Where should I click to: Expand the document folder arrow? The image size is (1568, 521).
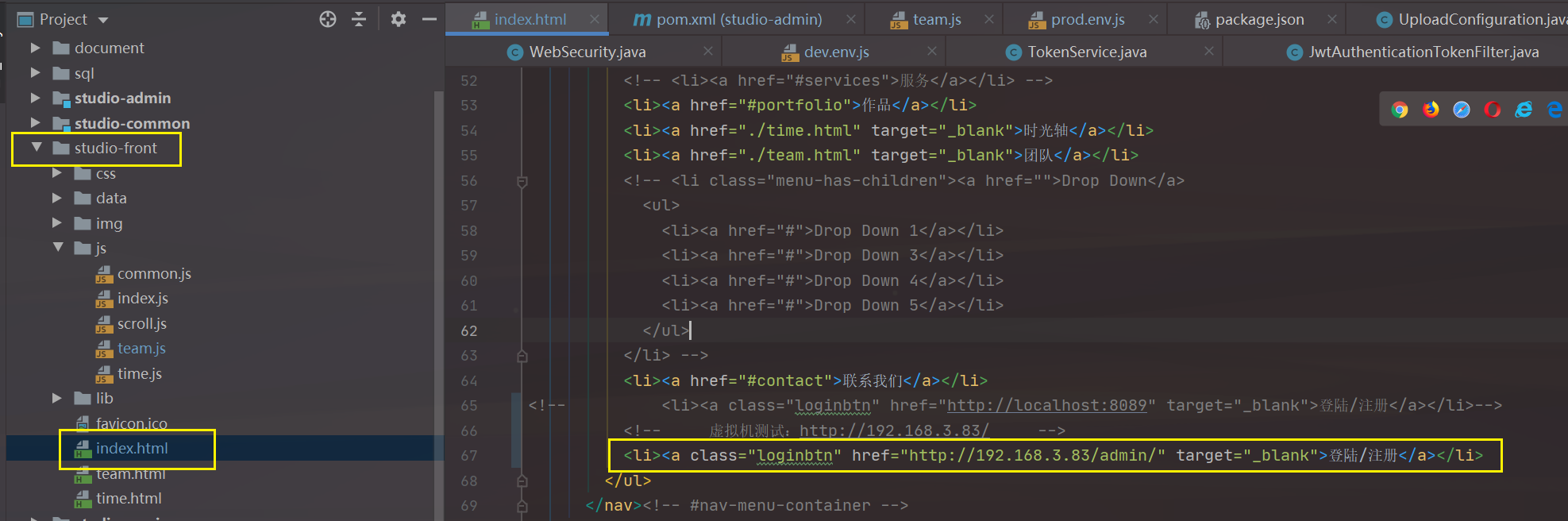[35, 48]
